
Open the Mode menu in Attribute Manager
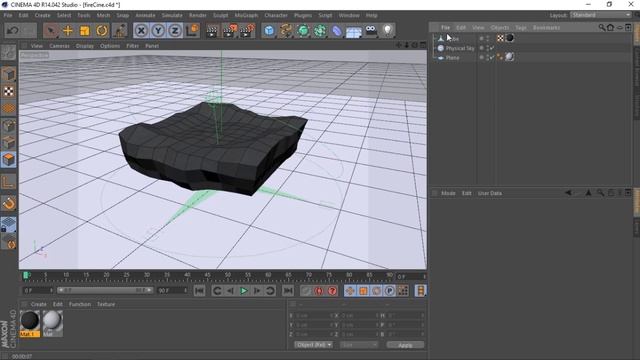click(x=448, y=193)
